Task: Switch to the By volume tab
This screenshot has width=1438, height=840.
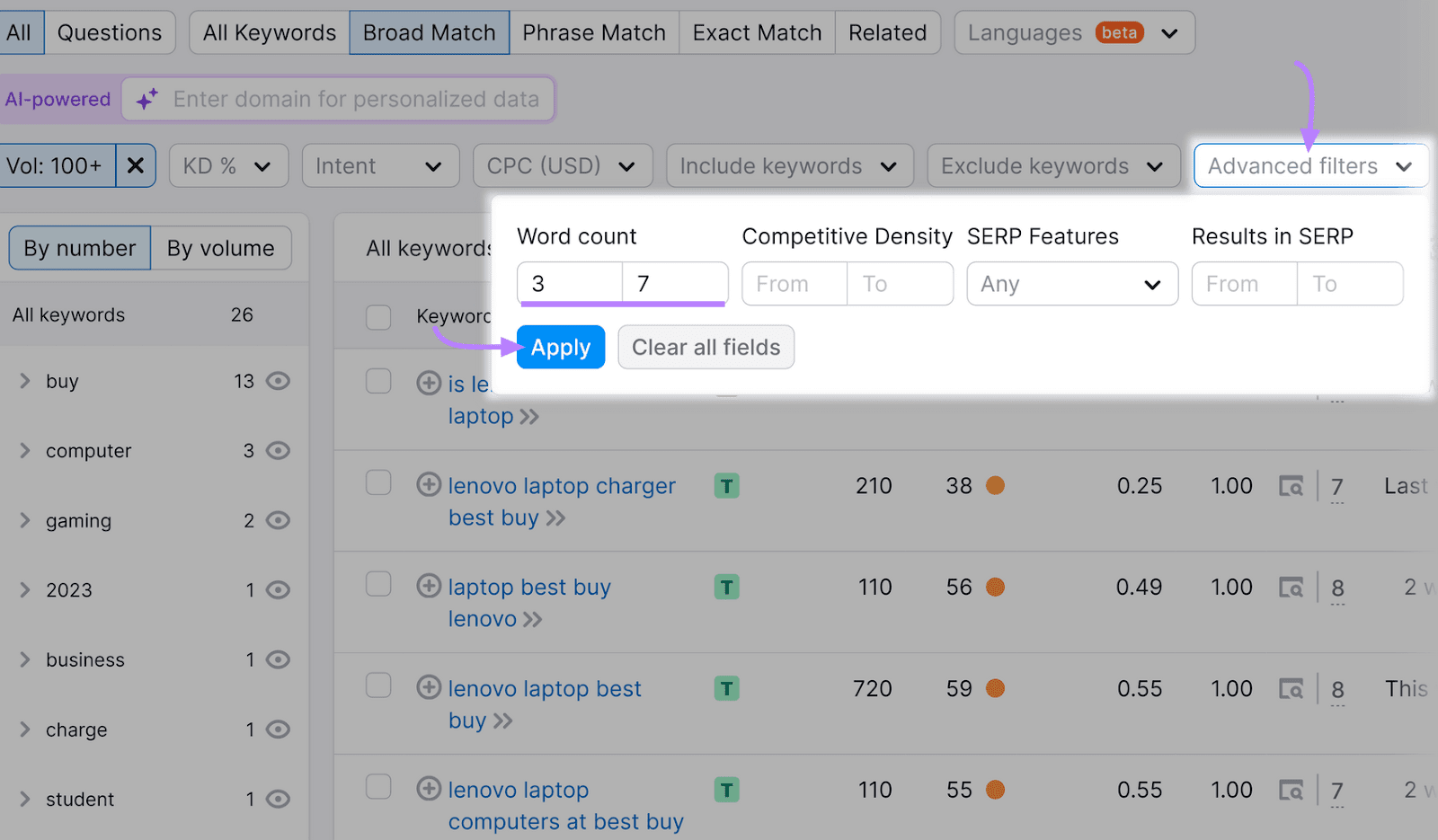Action: [220, 247]
